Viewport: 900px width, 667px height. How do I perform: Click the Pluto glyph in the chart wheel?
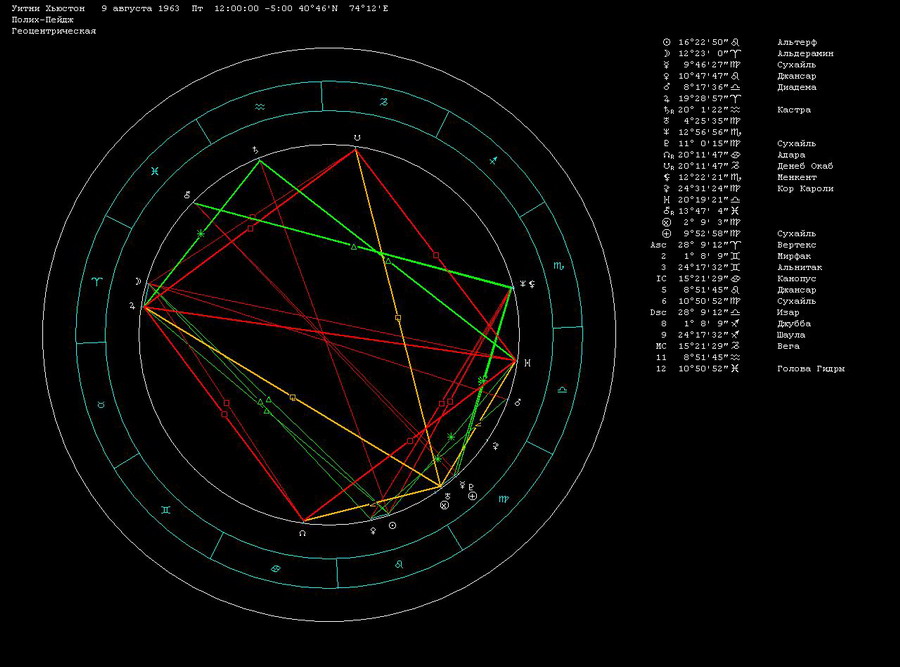pyautogui.click(x=471, y=487)
